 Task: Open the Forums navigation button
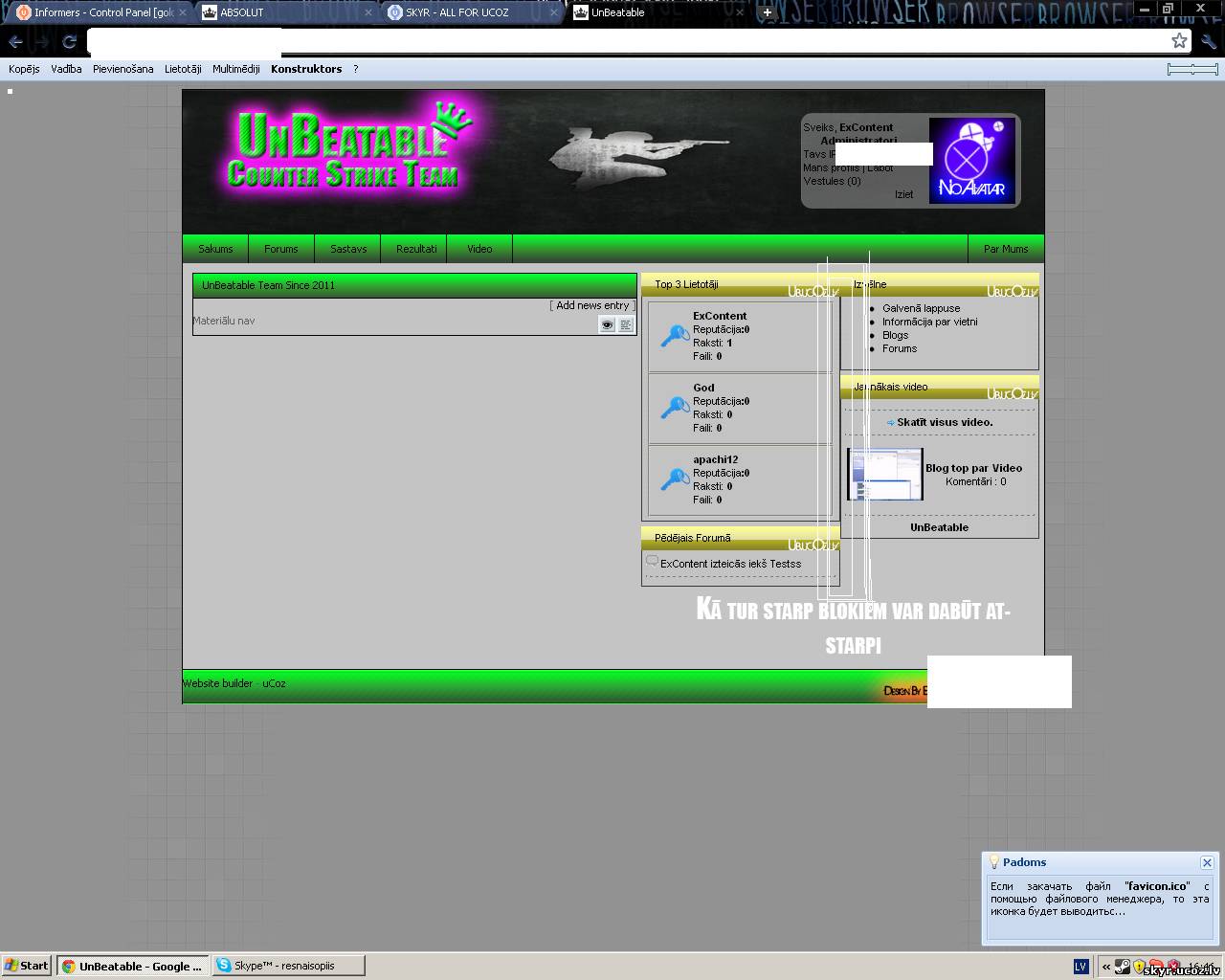(x=281, y=249)
